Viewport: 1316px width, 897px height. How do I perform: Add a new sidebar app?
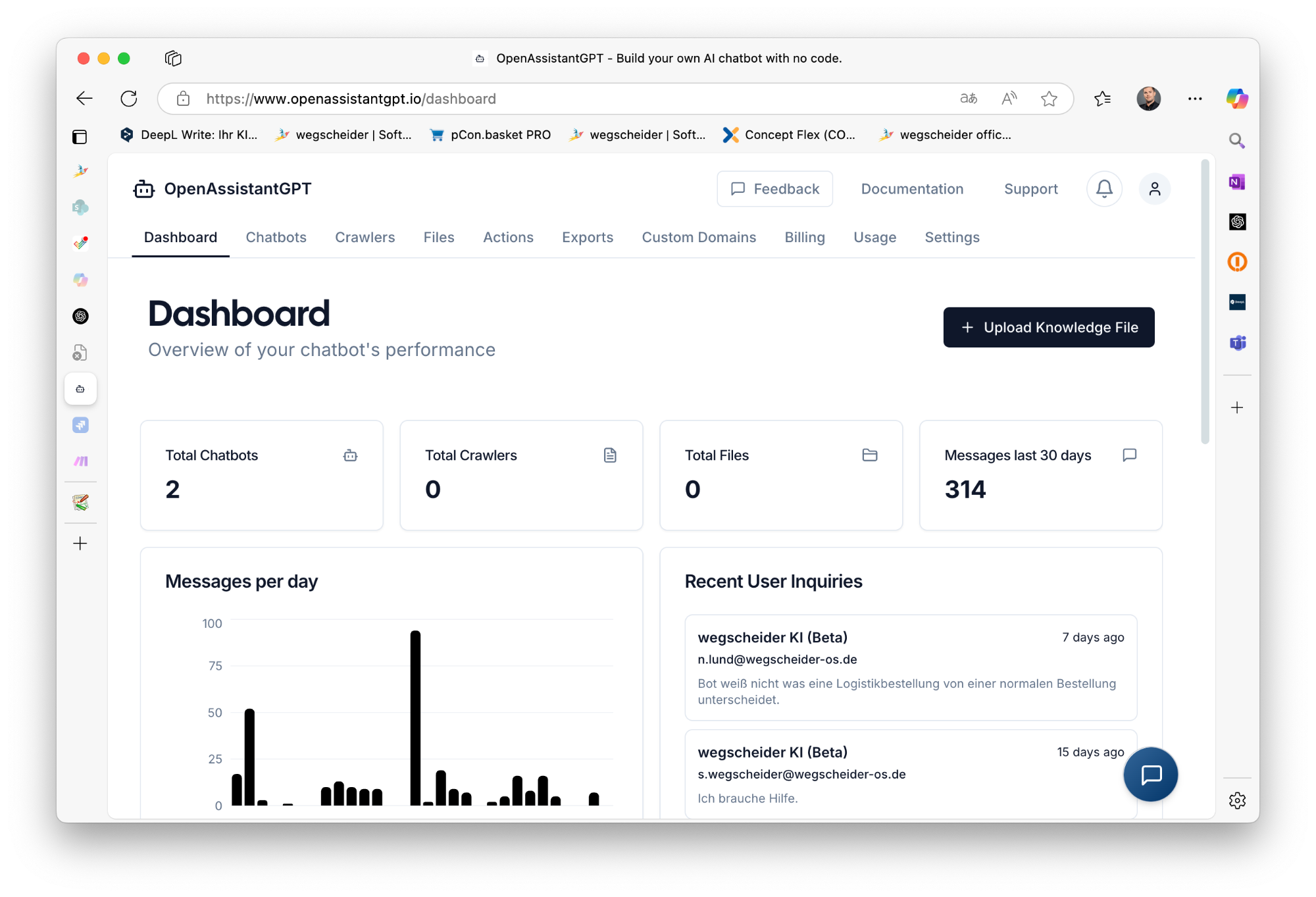pyautogui.click(x=1237, y=407)
